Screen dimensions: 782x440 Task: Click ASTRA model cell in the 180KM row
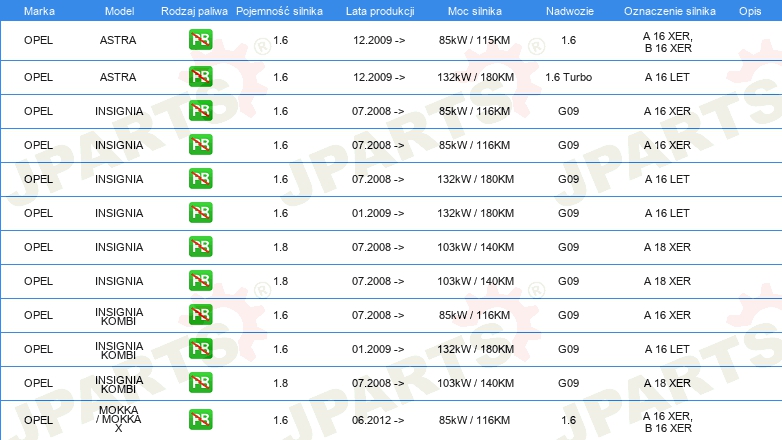tap(118, 77)
